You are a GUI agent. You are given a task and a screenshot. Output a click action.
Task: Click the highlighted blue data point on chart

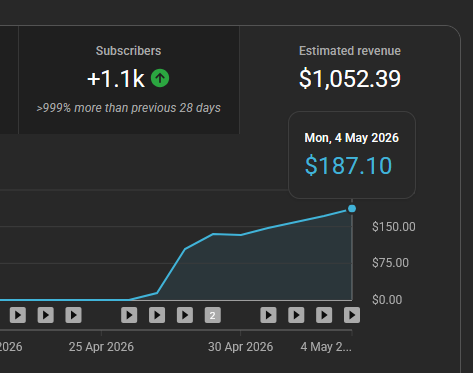(x=352, y=209)
